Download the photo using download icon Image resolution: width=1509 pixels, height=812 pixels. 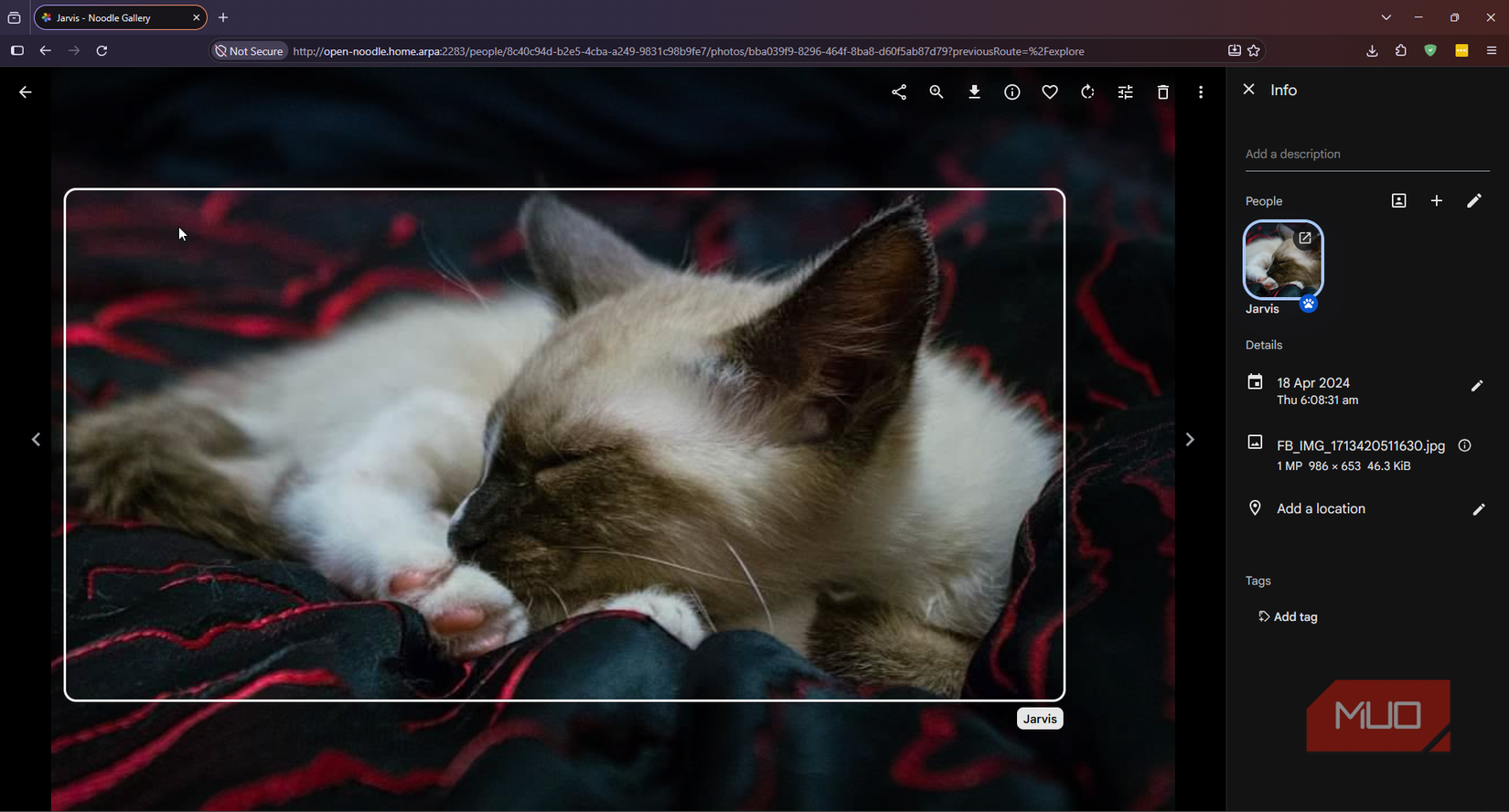point(975,92)
